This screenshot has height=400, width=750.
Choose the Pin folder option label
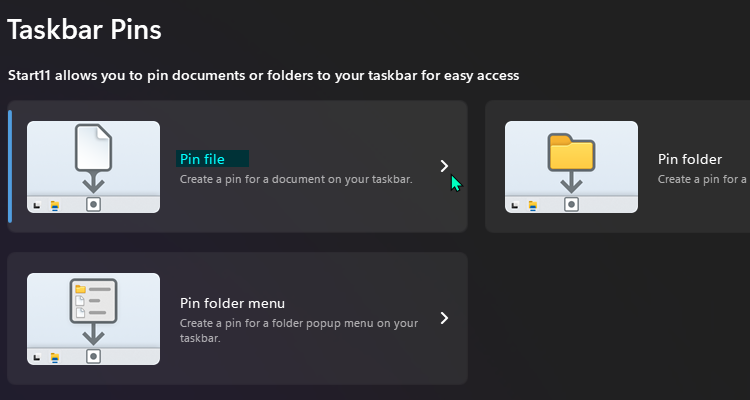690,159
